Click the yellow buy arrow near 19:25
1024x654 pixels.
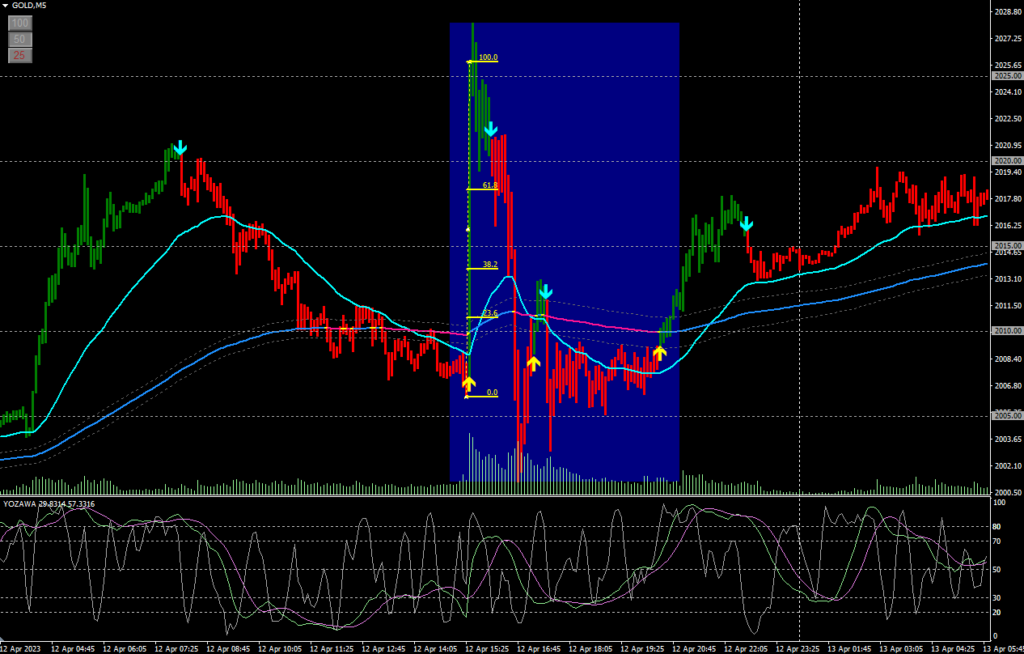coord(659,353)
